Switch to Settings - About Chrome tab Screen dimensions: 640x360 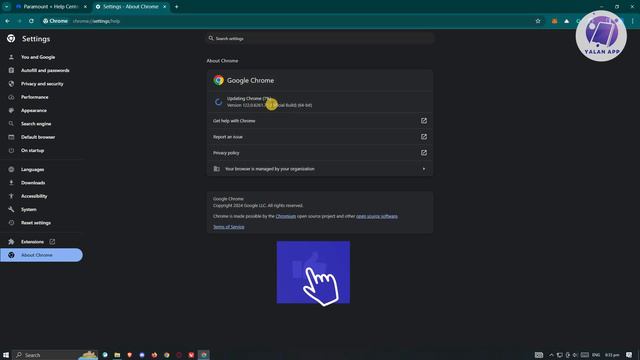[130, 7]
